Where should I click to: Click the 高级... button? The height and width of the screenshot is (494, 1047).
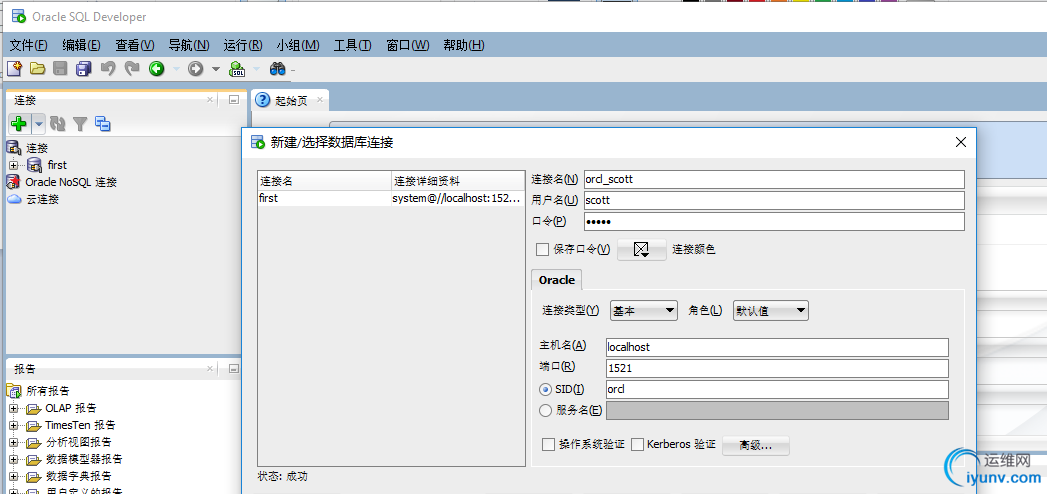click(x=756, y=445)
